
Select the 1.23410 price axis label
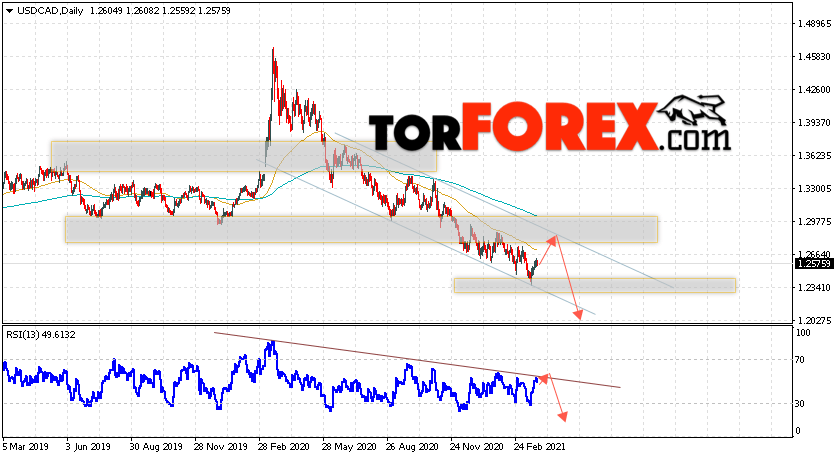click(815, 288)
